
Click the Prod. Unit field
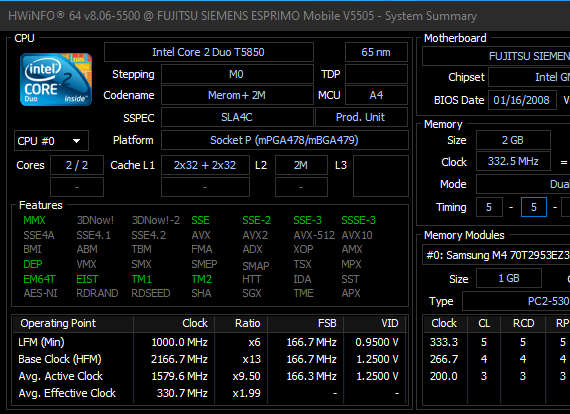361,117
